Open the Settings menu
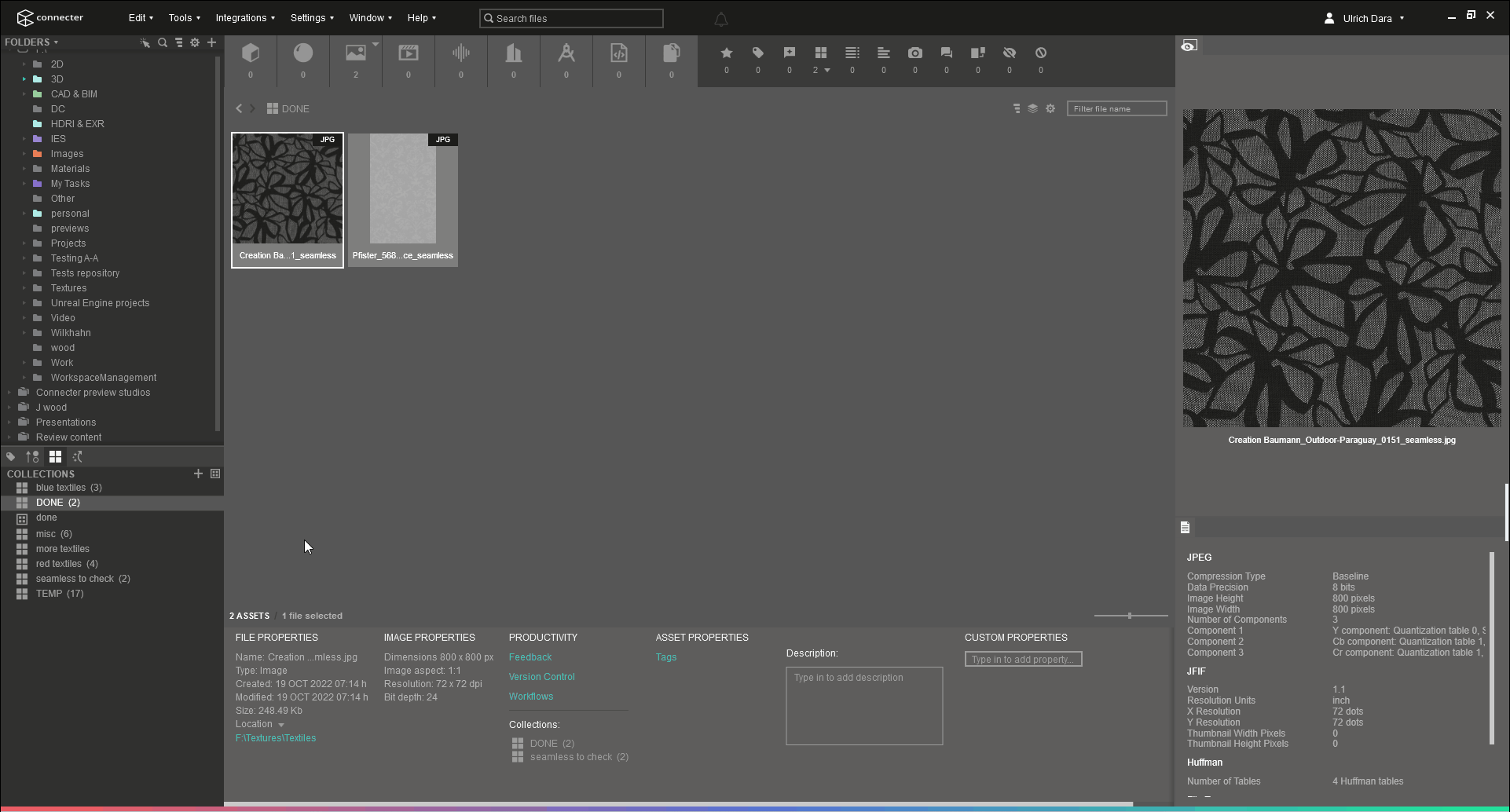 pos(312,18)
